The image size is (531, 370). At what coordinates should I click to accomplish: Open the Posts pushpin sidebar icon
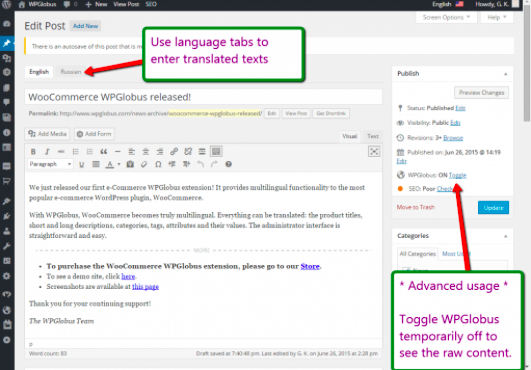[7, 43]
